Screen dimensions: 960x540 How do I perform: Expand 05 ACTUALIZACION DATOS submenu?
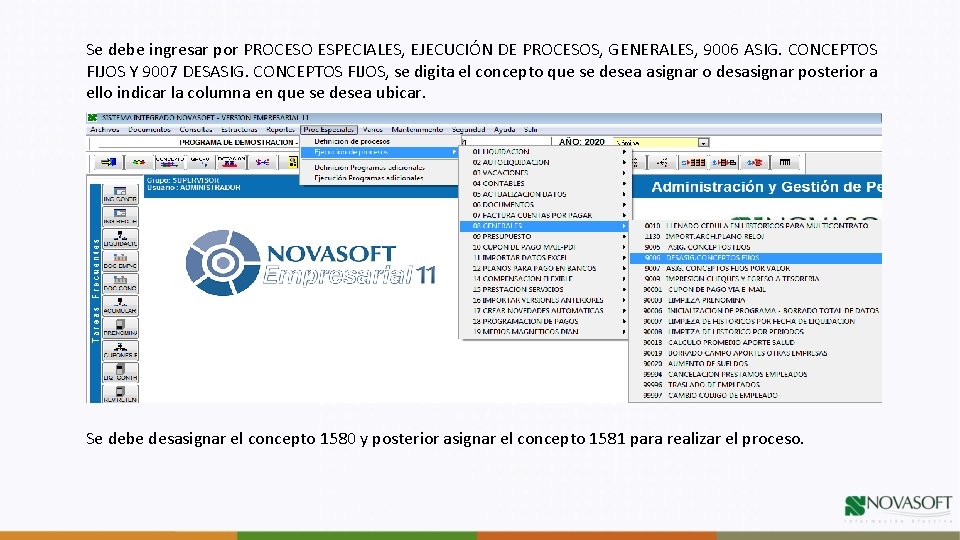pos(544,194)
